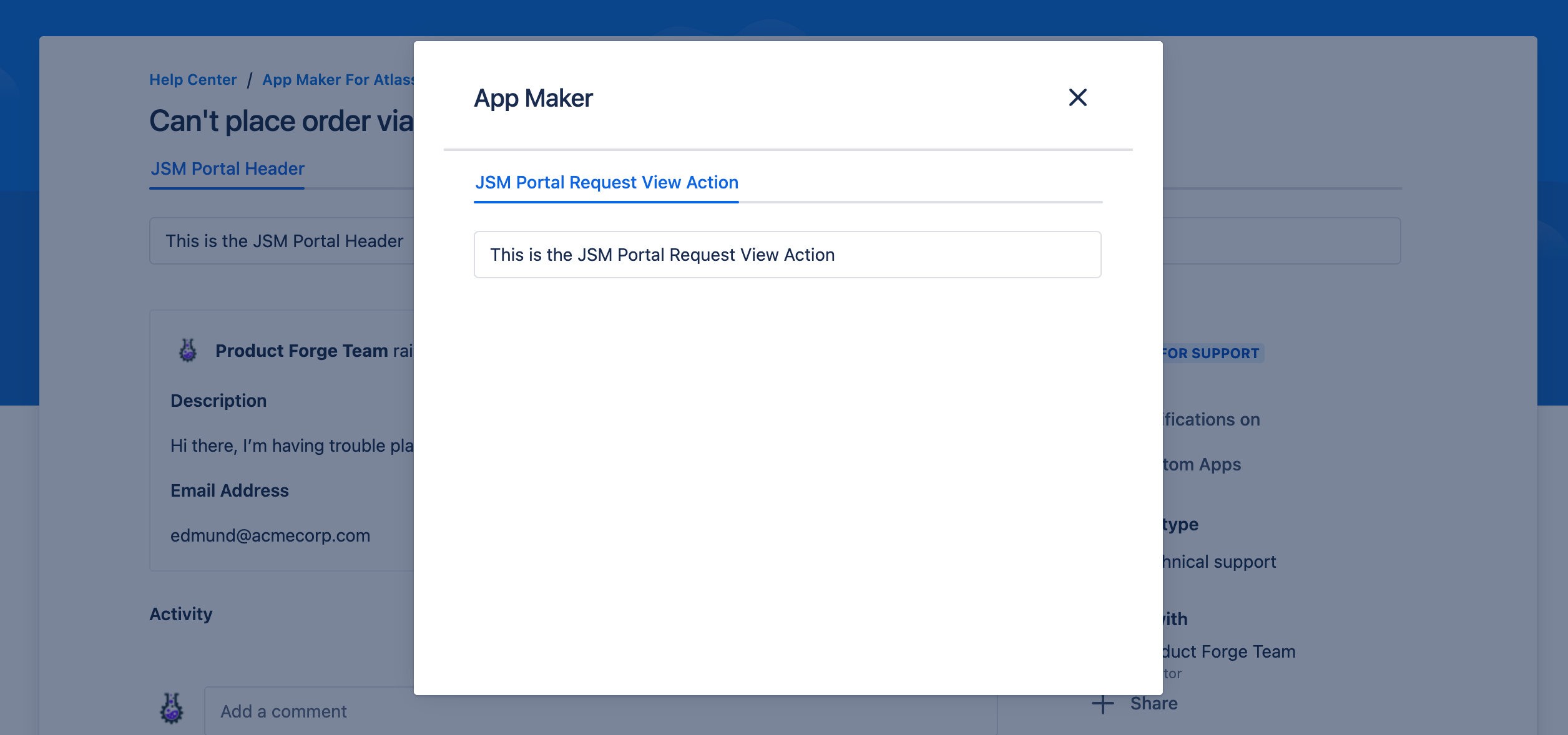Click the Product Forge Team name in the request
This screenshot has height=735, width=1568.
[301, 351]
